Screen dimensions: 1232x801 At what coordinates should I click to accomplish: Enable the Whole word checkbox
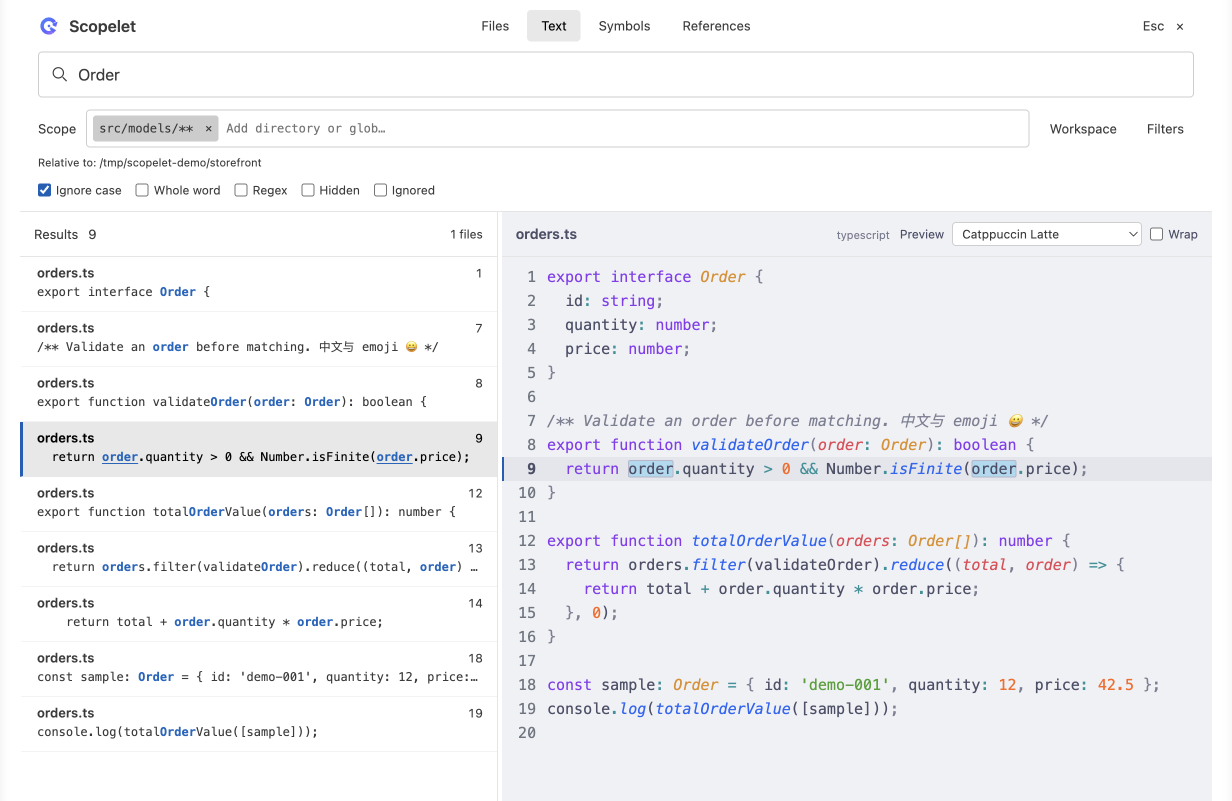(x=142, y=190)
